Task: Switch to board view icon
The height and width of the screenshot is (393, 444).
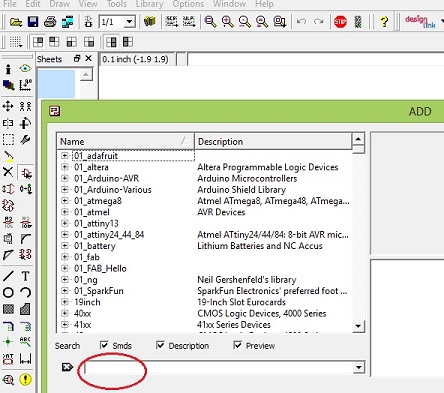Action: 88,22
